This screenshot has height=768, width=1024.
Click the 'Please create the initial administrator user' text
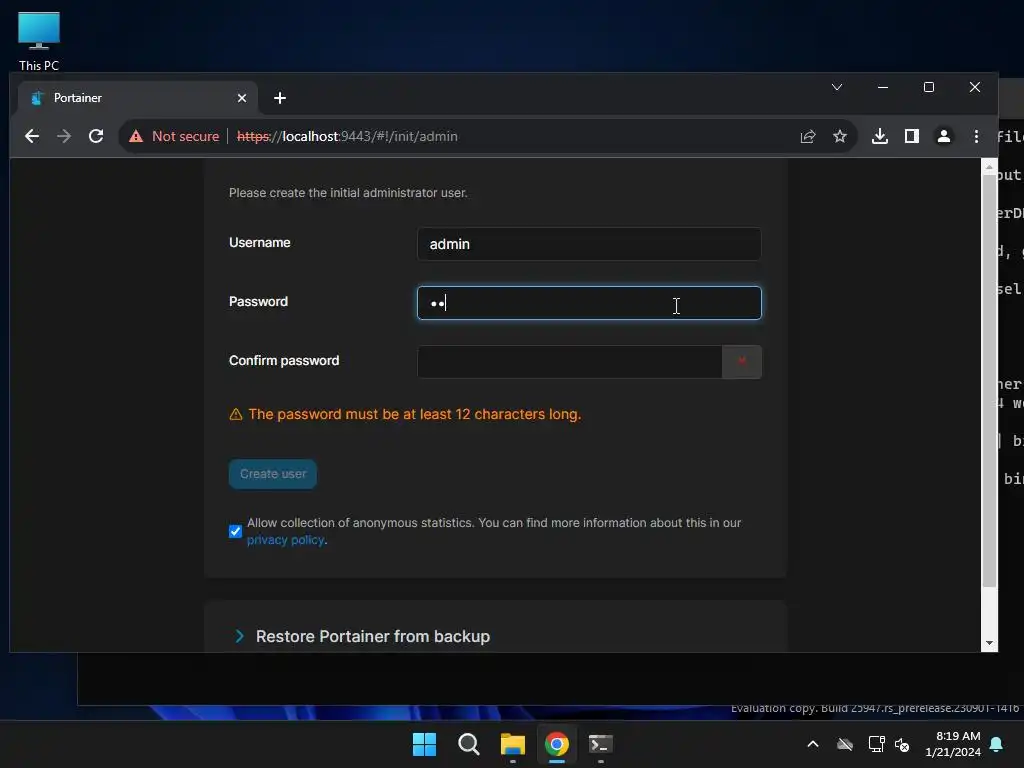(x=348, y=193)
